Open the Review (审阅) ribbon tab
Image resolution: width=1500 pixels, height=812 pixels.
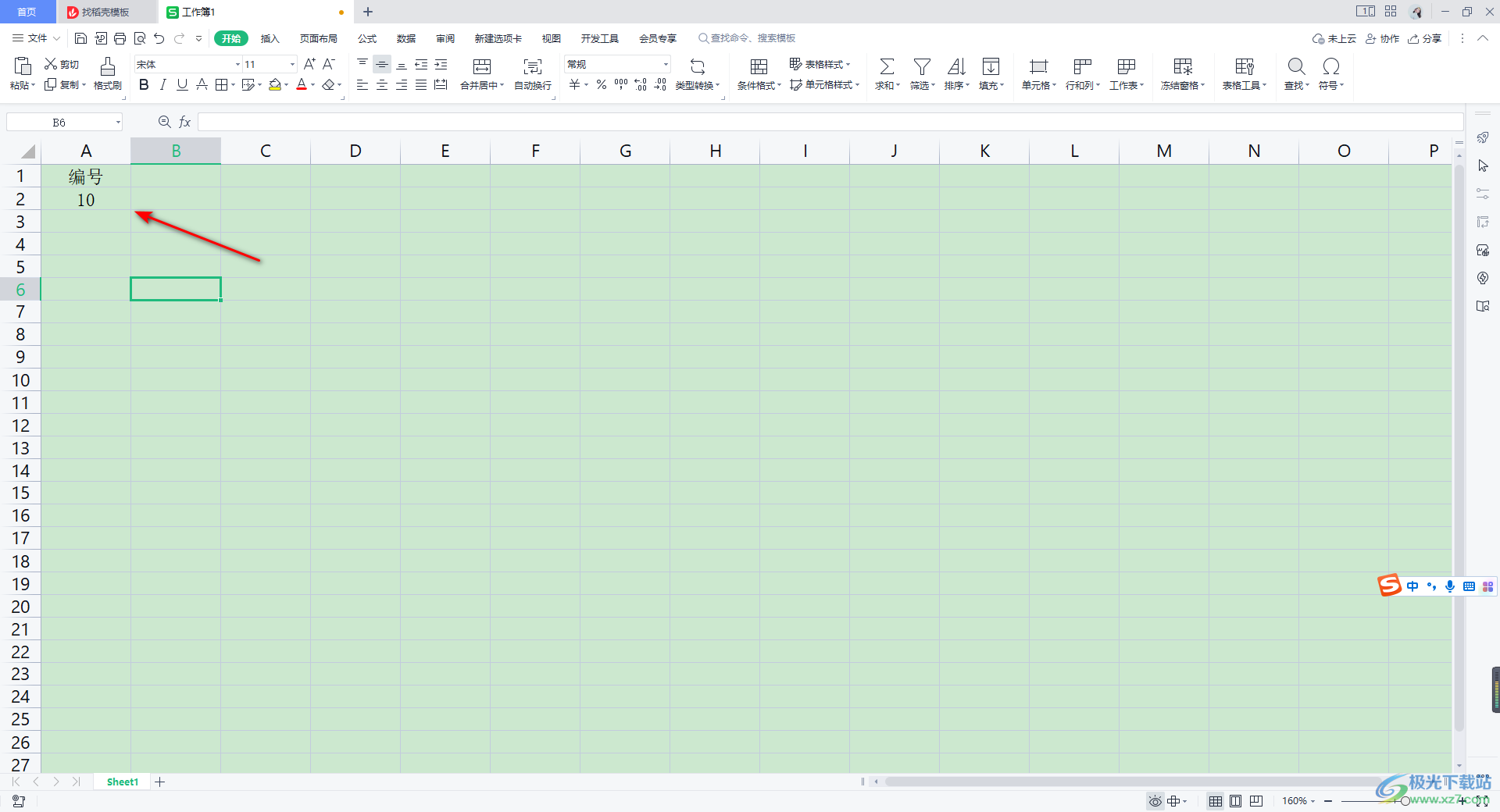click(445, 38)
